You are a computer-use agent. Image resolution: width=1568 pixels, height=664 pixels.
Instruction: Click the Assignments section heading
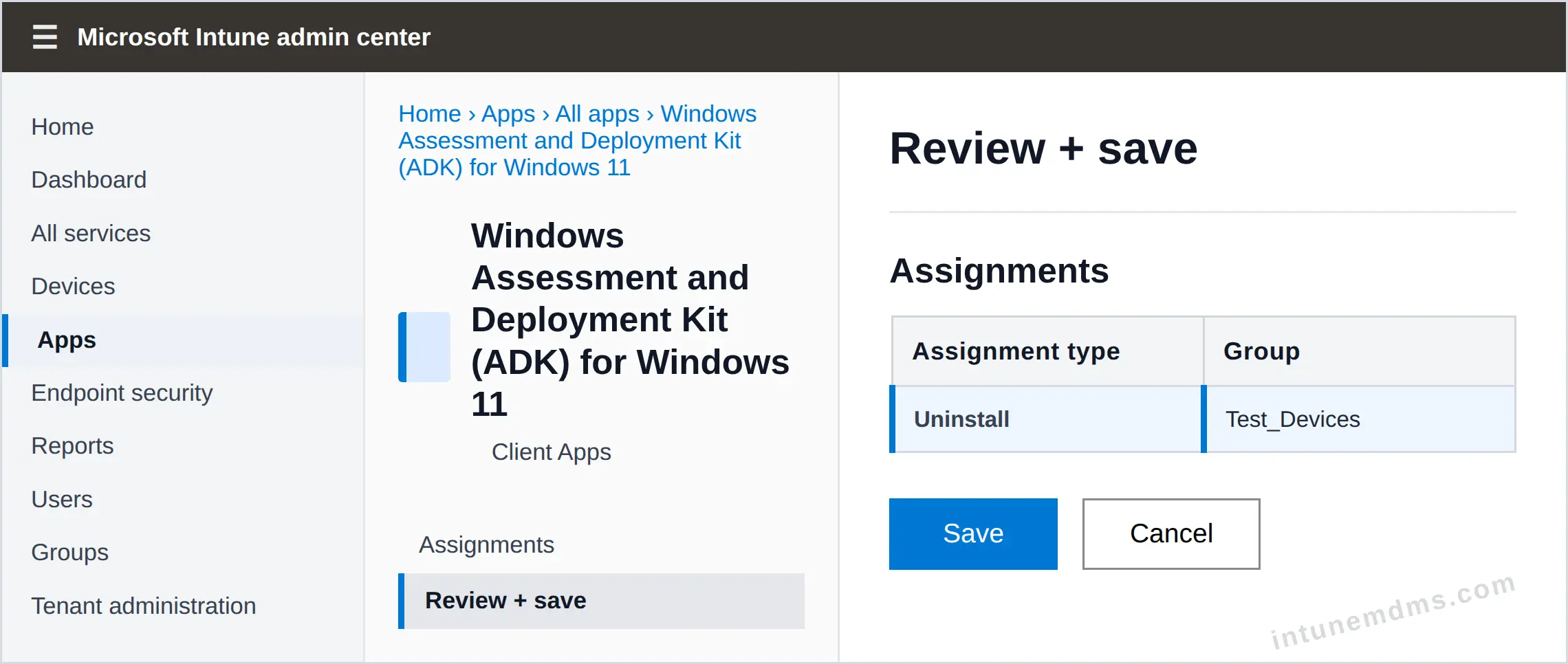tap(999, 270)
